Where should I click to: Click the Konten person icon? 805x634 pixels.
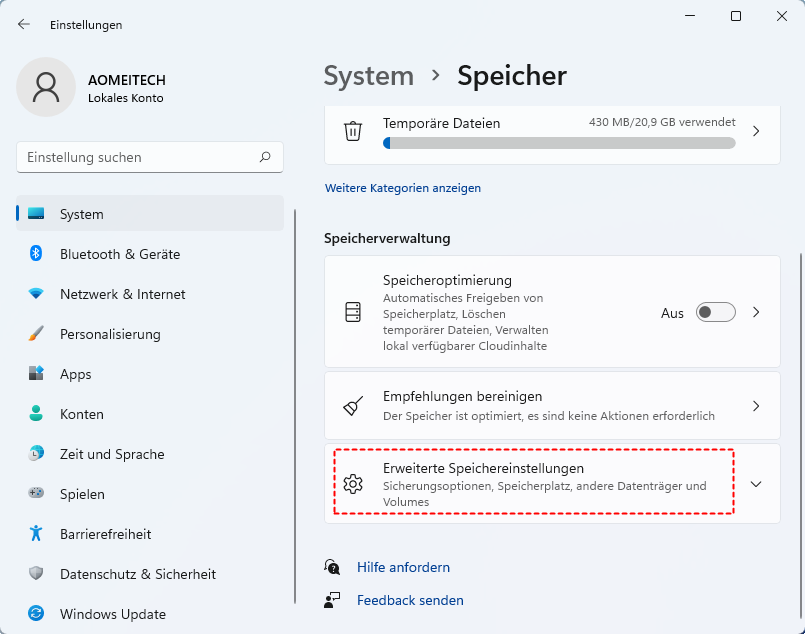pos(36,414)
